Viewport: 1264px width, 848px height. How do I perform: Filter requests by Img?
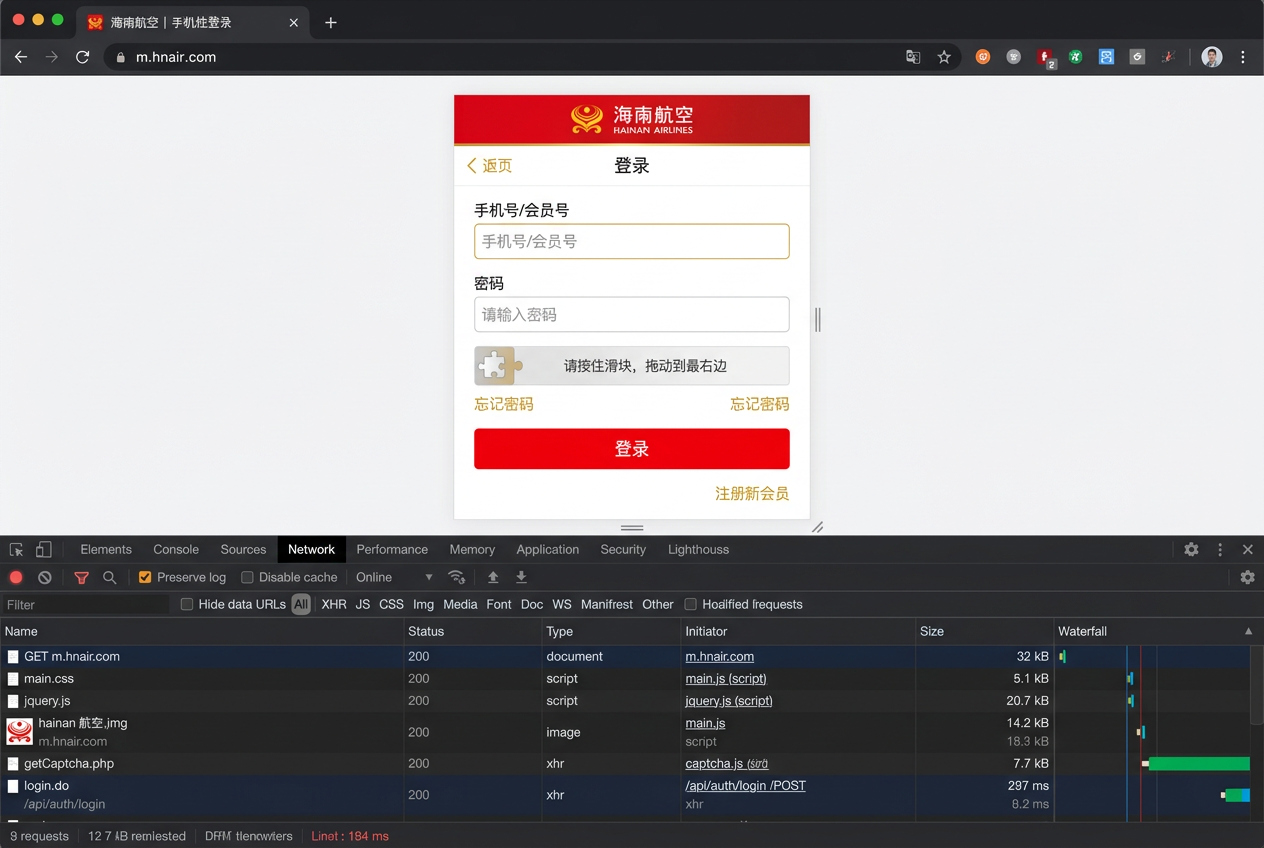(x=423, y=604)
